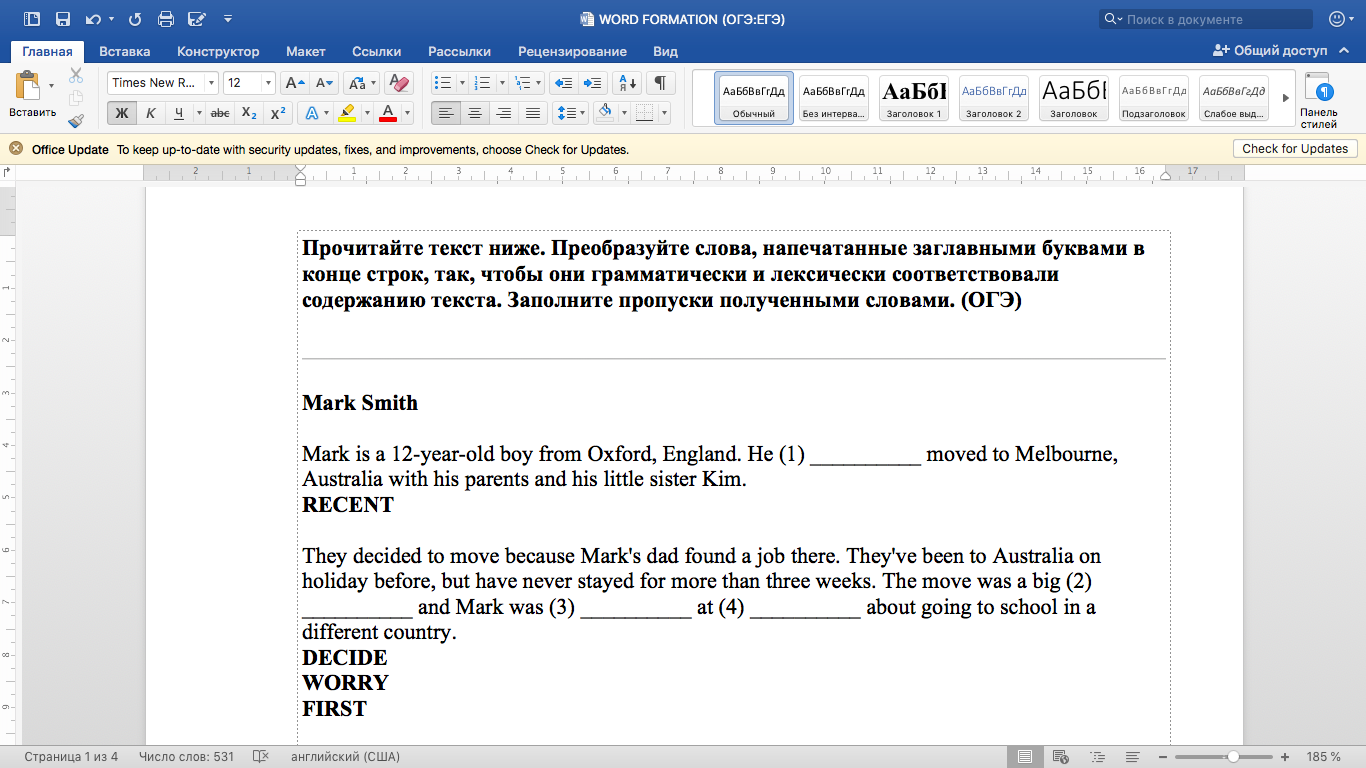
Task: Toggle italic (К) formatting
Action: [150, 113]
